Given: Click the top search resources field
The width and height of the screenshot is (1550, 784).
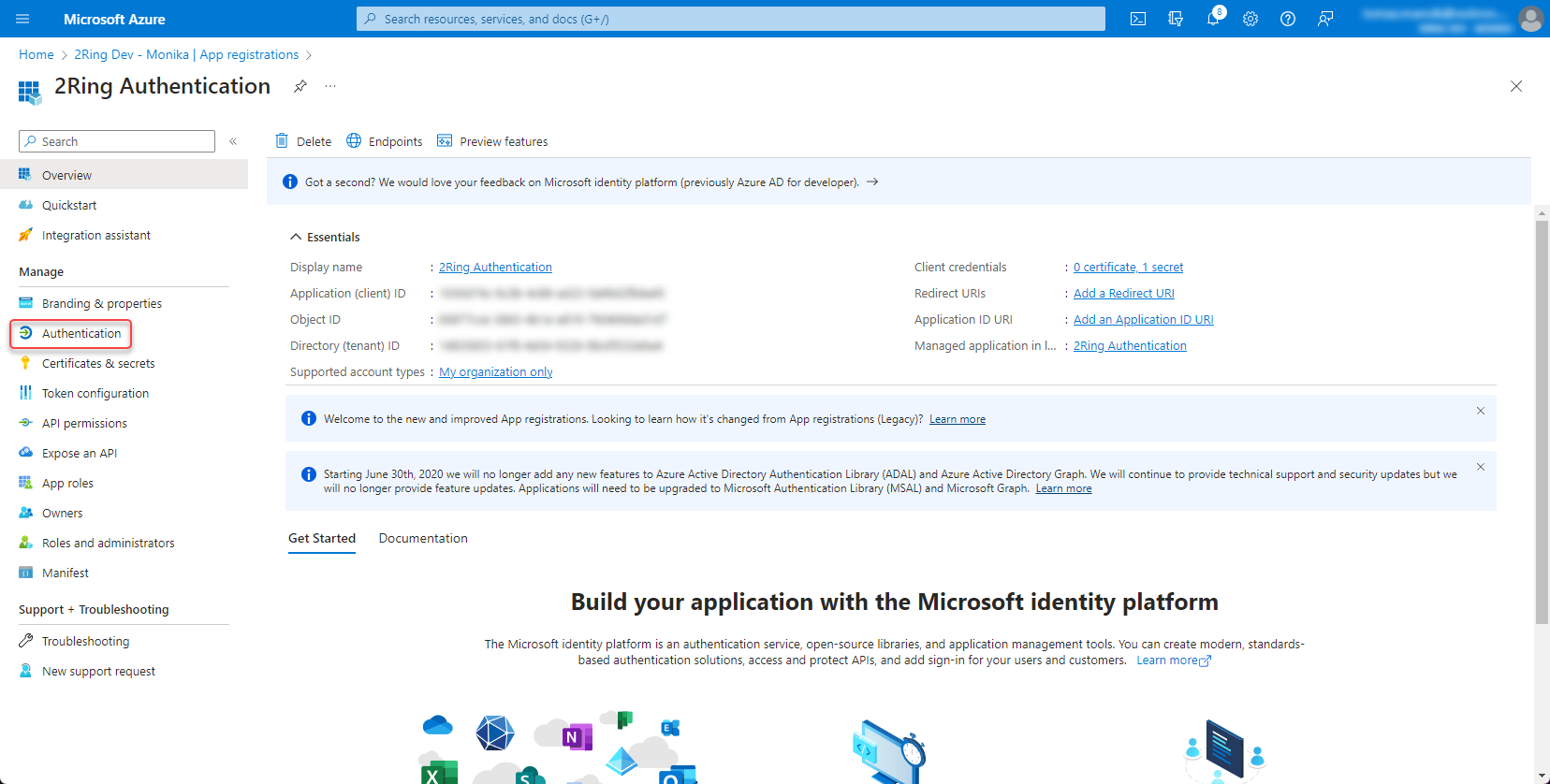Looking at the screenshot, I should 730,19.
